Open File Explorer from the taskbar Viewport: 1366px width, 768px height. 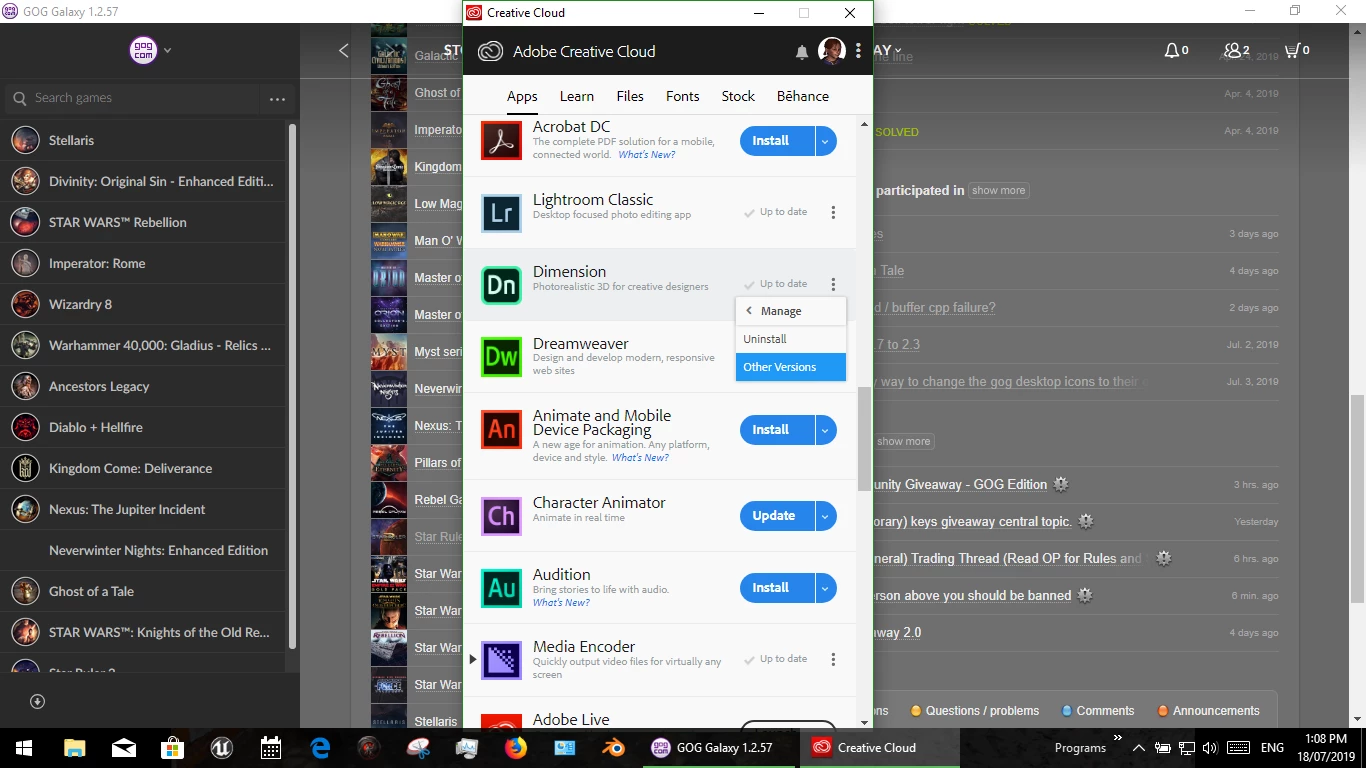(x=75, y=747)
